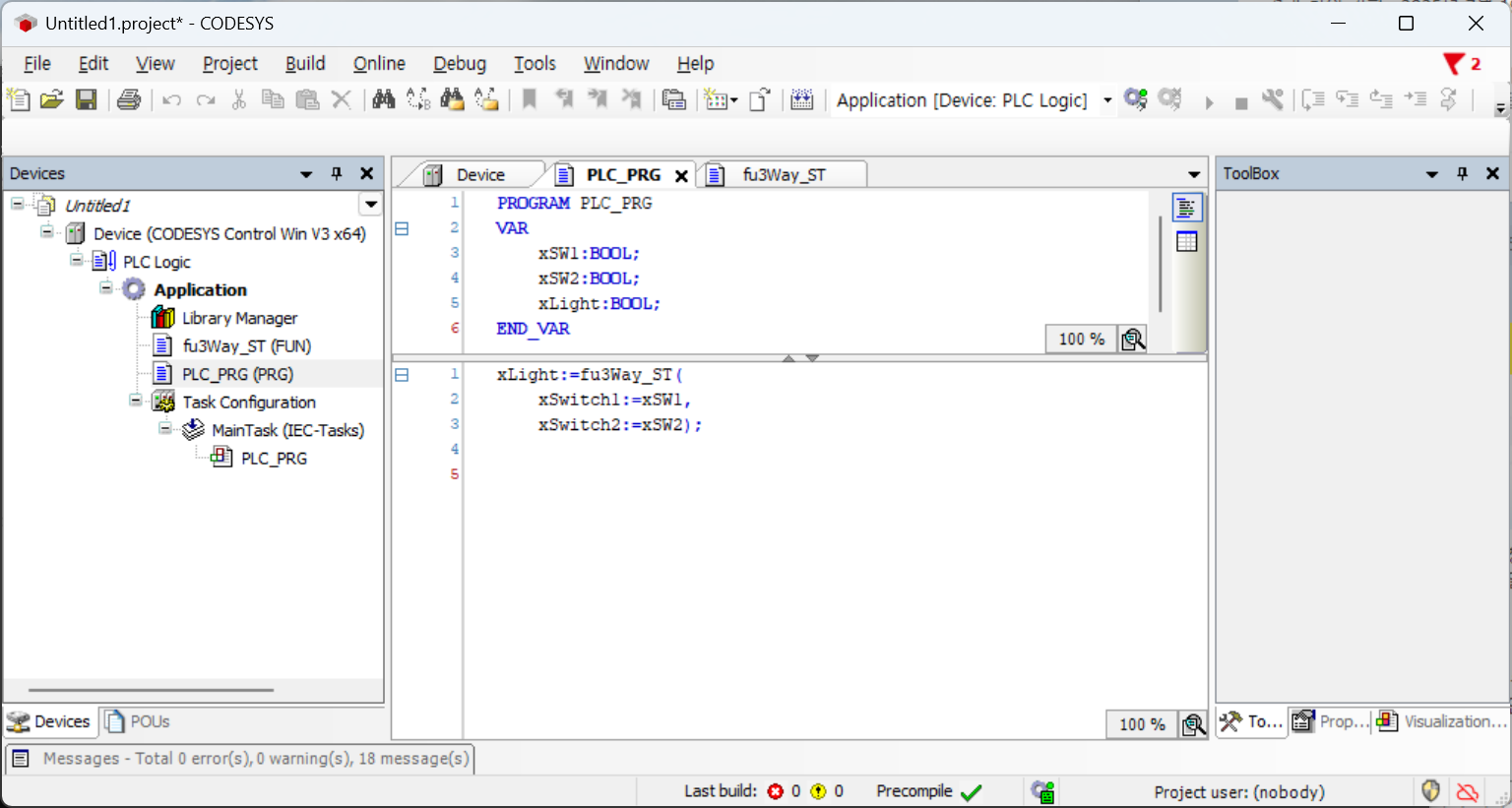Click the Step Into debug icon
1512x808 pixels.
[1348, 99]
